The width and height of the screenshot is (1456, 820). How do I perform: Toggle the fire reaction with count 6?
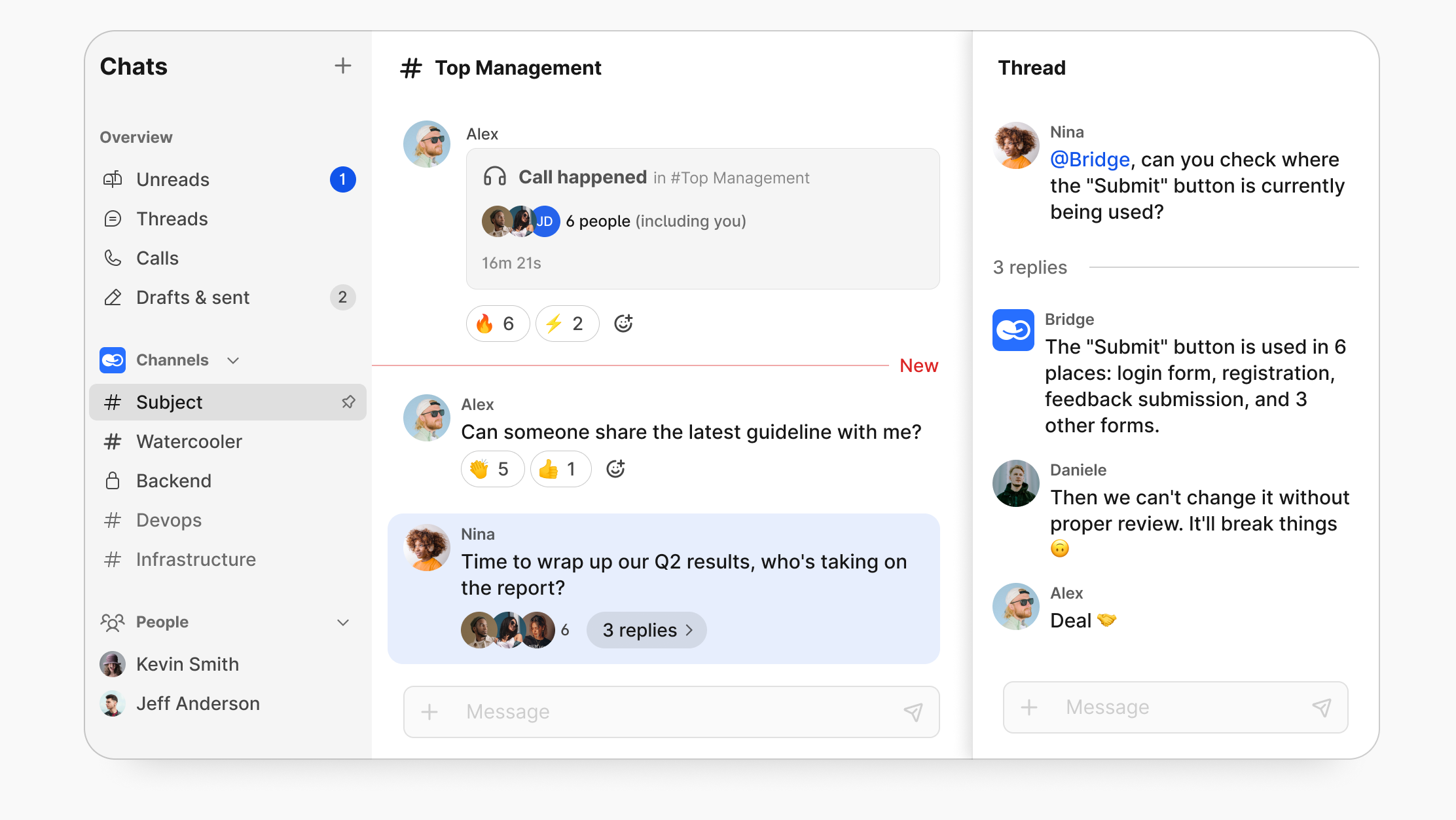click(497, 324)
